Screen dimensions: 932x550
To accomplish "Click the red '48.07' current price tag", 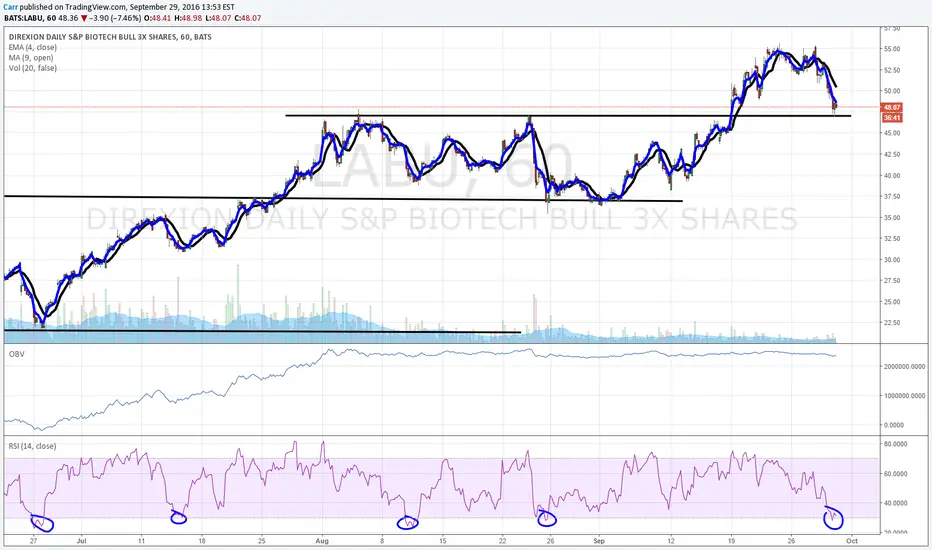I will (x=892, y=108).
